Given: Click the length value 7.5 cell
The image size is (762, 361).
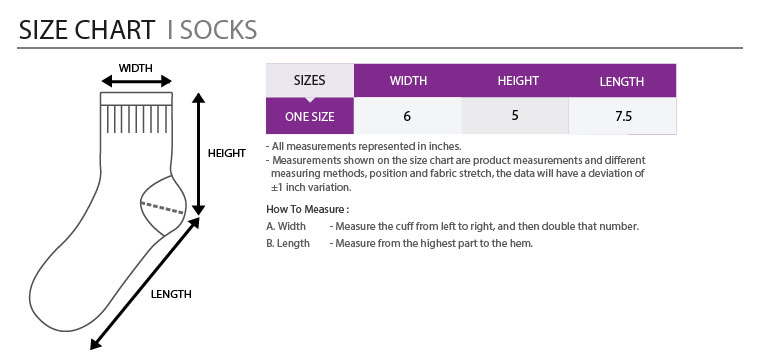Looking at the screenshot, I should (622, 116).
